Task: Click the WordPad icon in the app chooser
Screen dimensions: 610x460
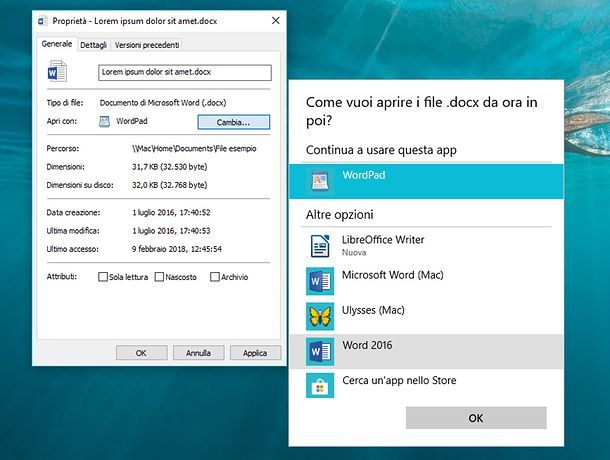Action: click(x=320, y=181)
